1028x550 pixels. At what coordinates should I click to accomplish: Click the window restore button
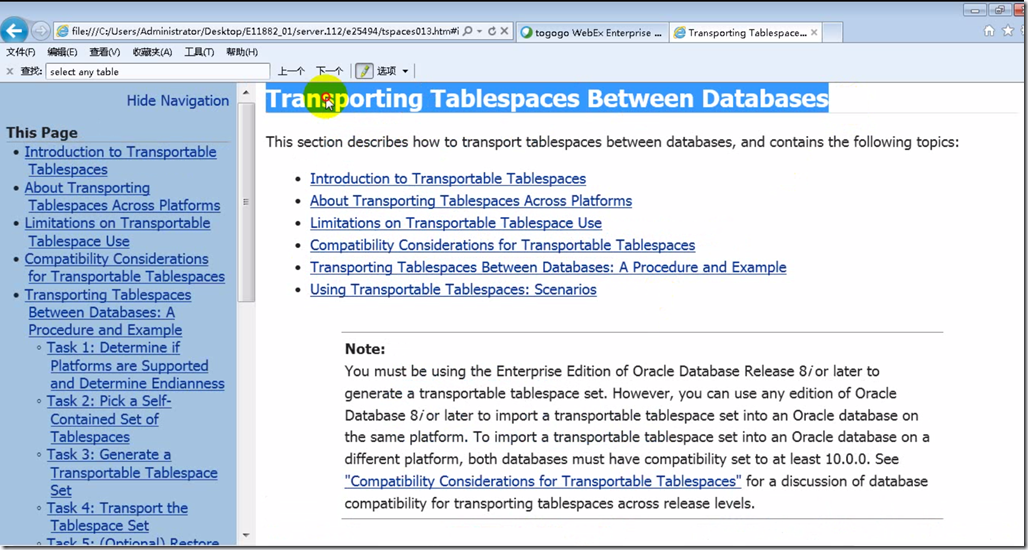[x=1000, y=9]
